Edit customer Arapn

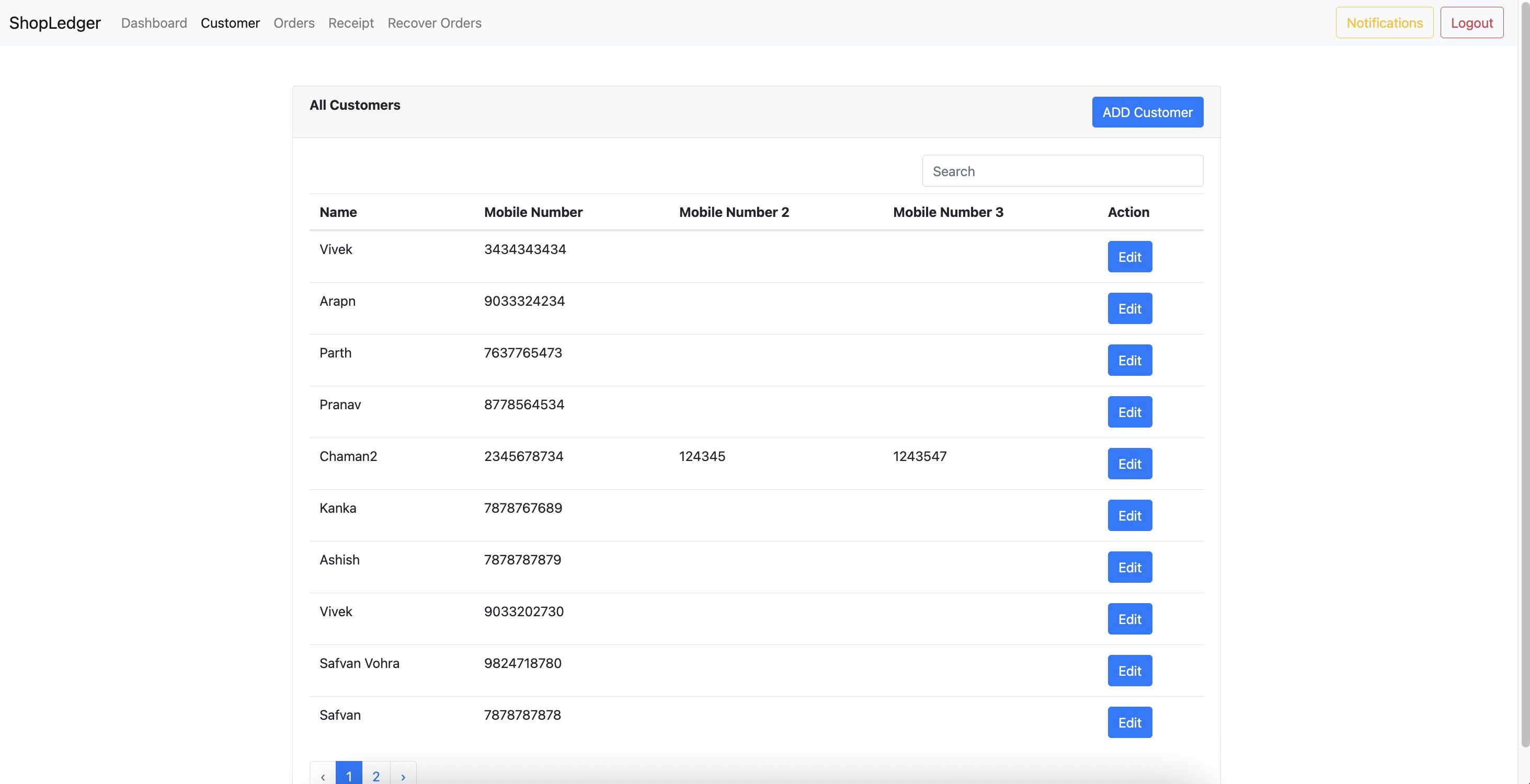coord(1129,308)
